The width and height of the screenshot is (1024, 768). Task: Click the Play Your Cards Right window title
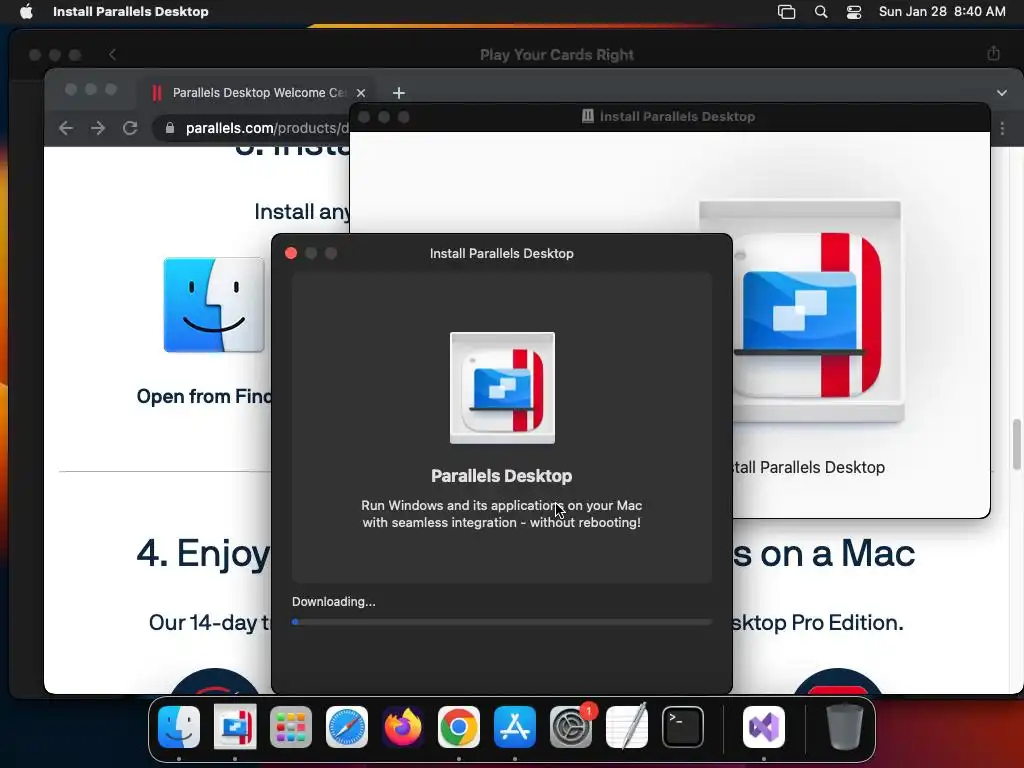(556, 55)
